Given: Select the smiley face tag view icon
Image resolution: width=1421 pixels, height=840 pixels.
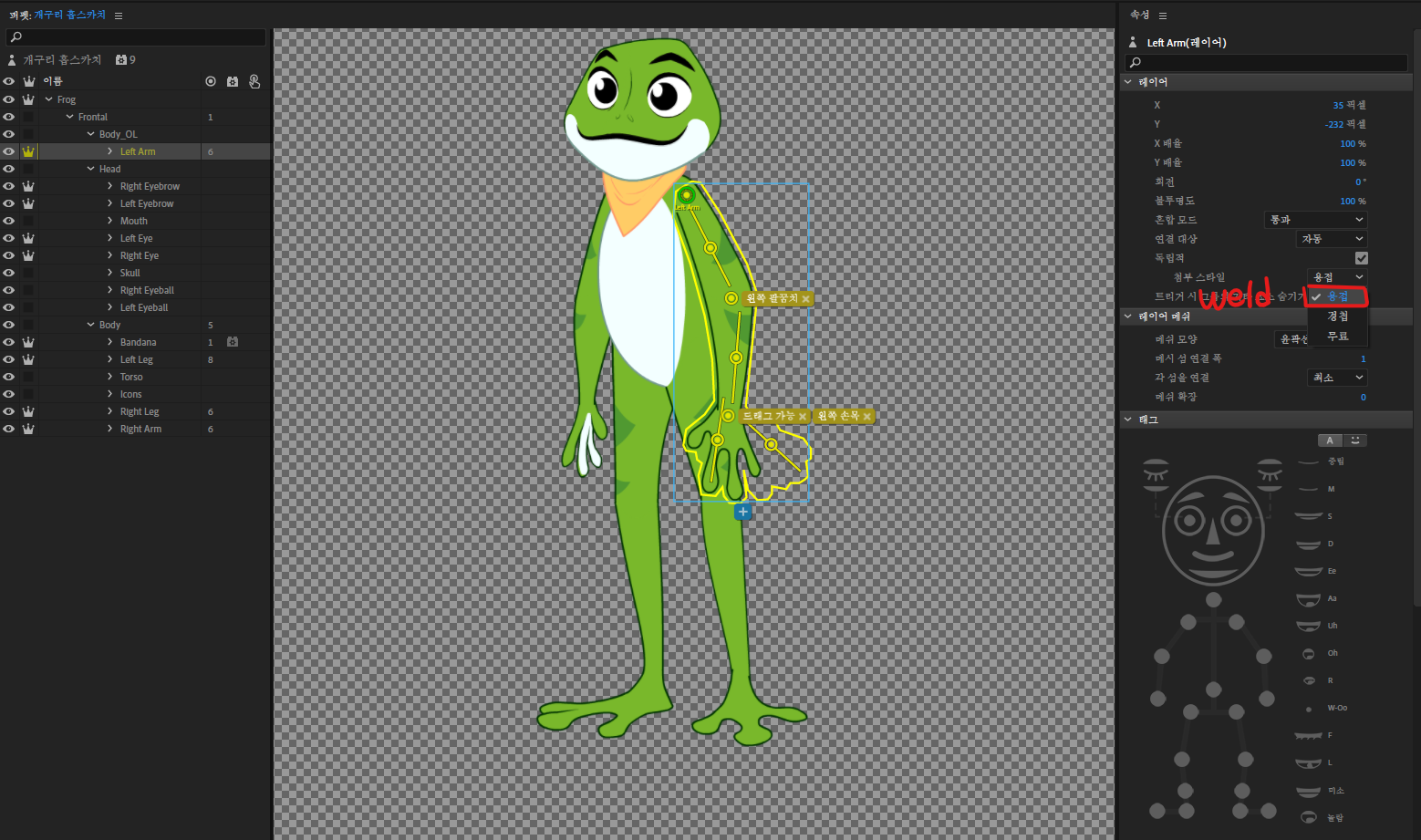Looking at the screenshot, I should pyautogui.click(x=1356, y=440).
